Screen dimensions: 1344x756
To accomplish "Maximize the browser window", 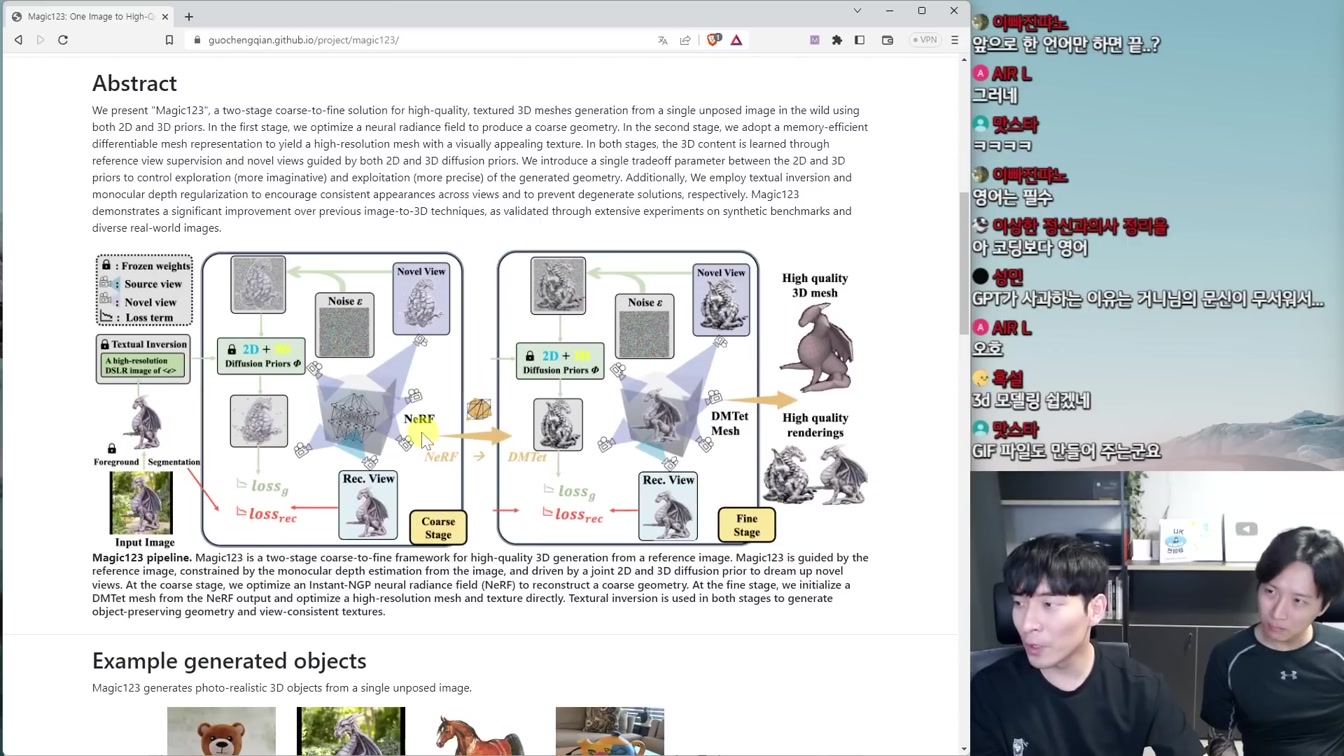I will coord(921,11).
